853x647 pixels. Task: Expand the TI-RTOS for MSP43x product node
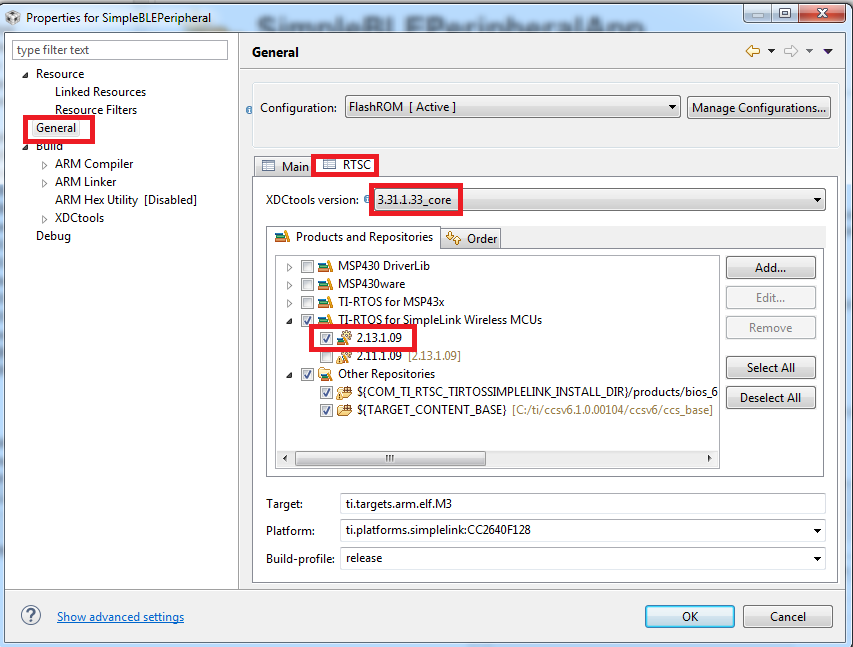coord(289,303)
